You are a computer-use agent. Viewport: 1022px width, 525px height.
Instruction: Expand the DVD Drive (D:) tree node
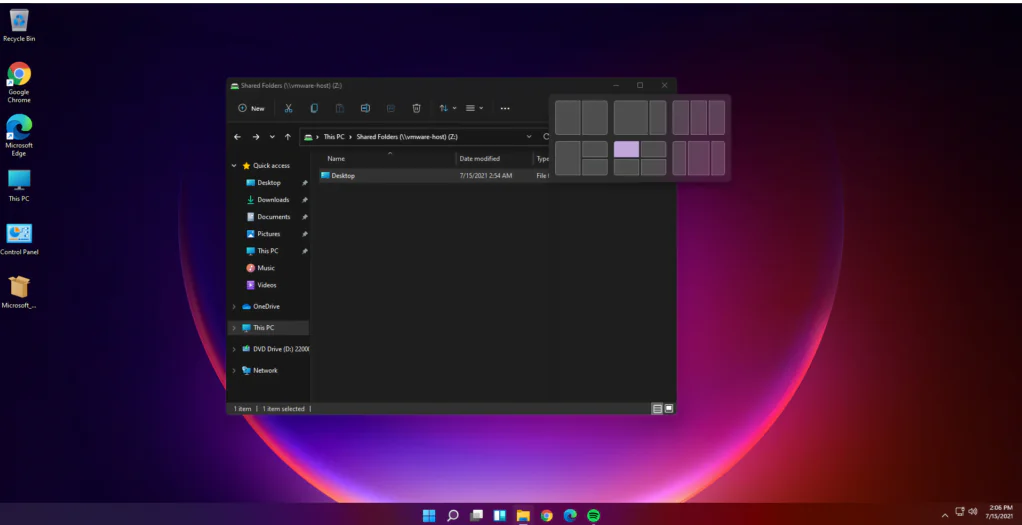[234, 350]
